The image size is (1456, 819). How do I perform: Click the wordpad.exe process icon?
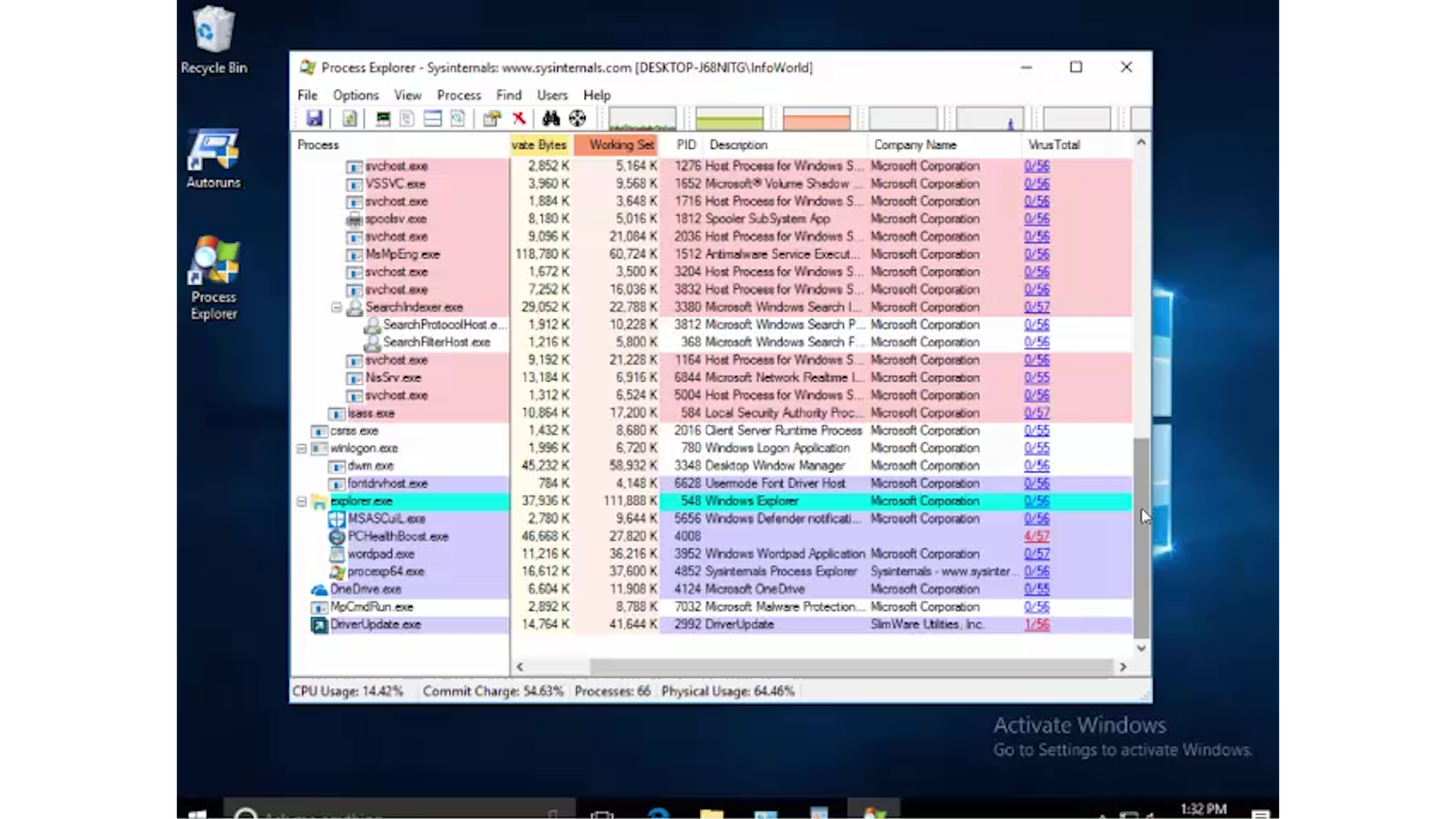pyautogui.click(x=337, y=554)
